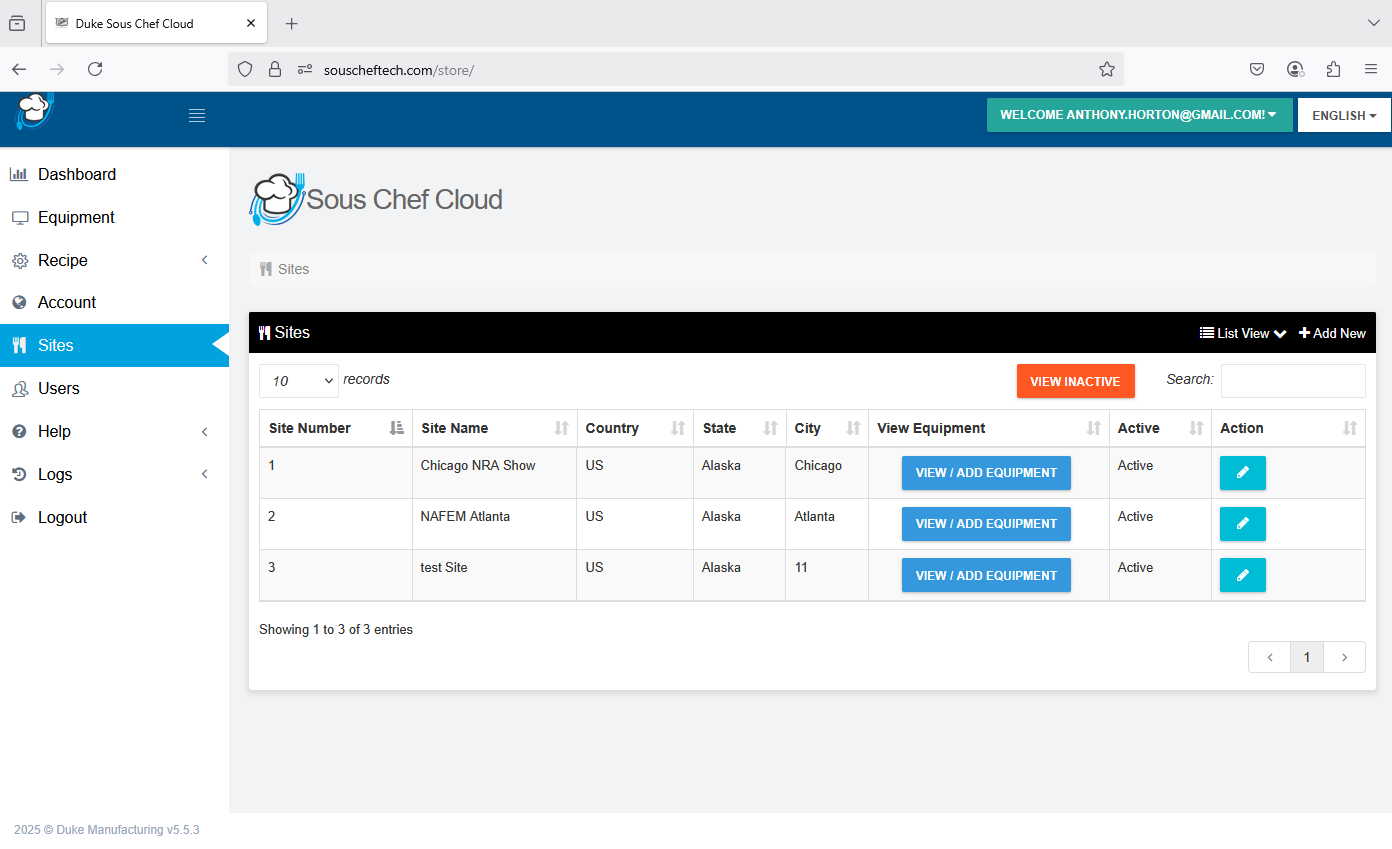Bookmark this page with star icon

[1107, 69]
